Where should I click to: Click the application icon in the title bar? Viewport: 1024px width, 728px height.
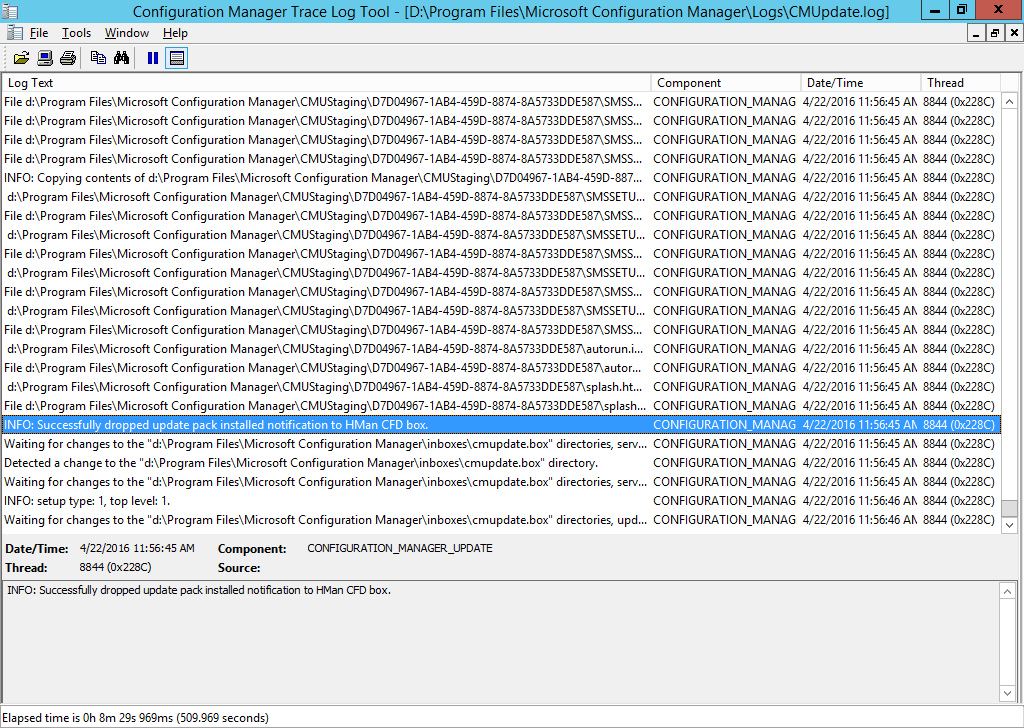coord(10,11)
